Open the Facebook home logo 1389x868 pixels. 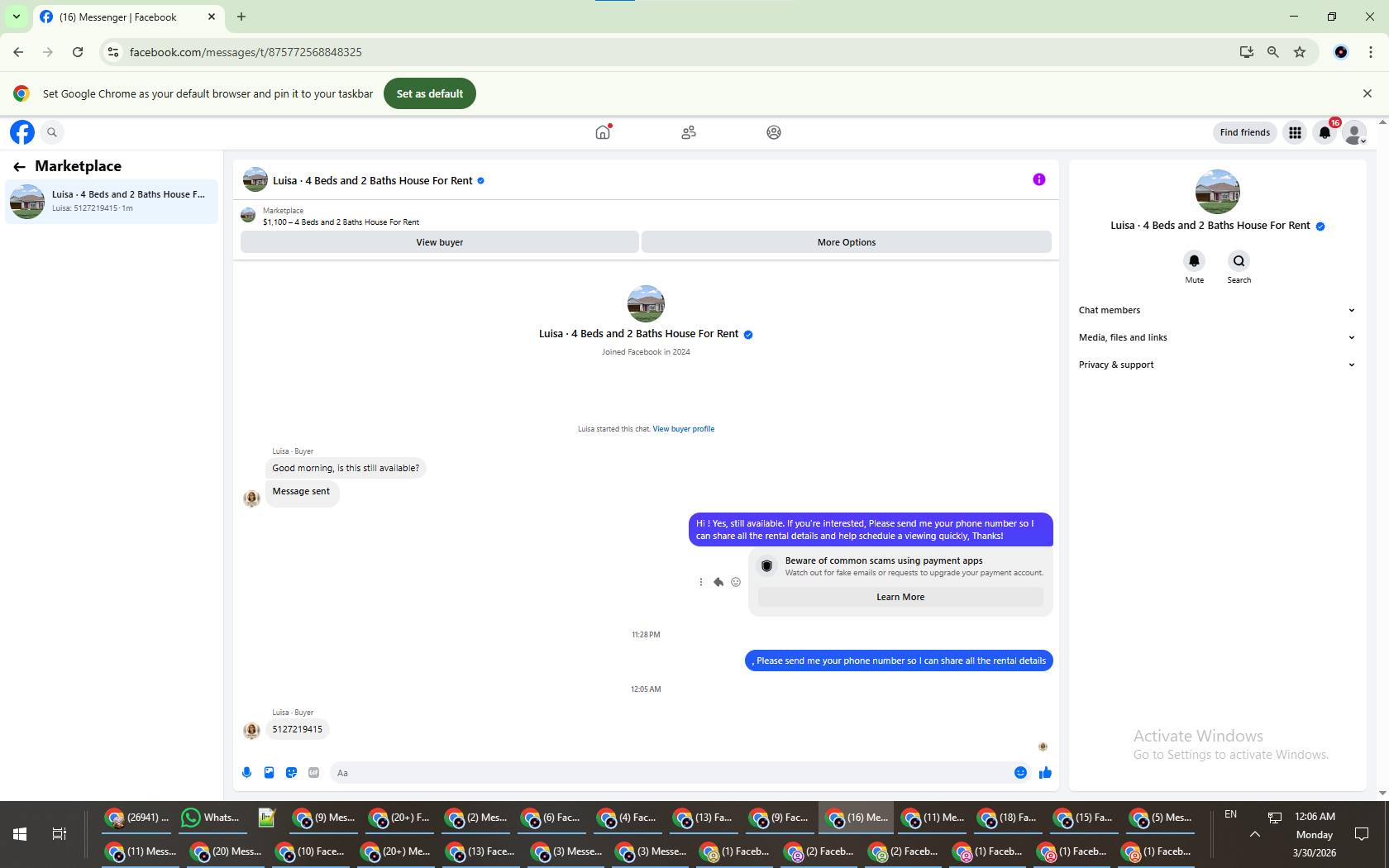22,132
